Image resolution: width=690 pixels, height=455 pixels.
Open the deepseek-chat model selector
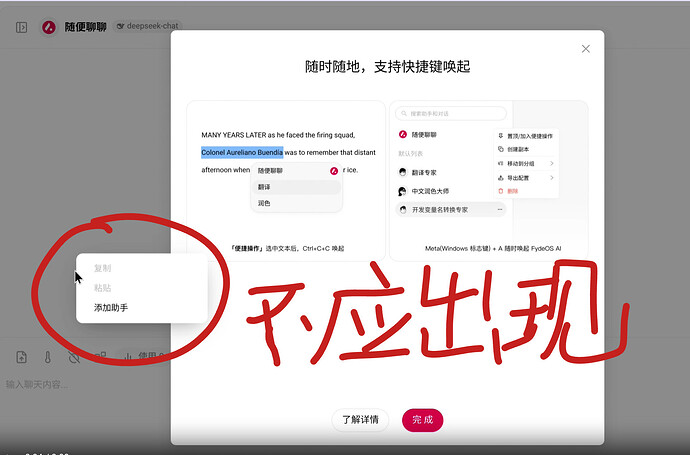pos(147,26)
